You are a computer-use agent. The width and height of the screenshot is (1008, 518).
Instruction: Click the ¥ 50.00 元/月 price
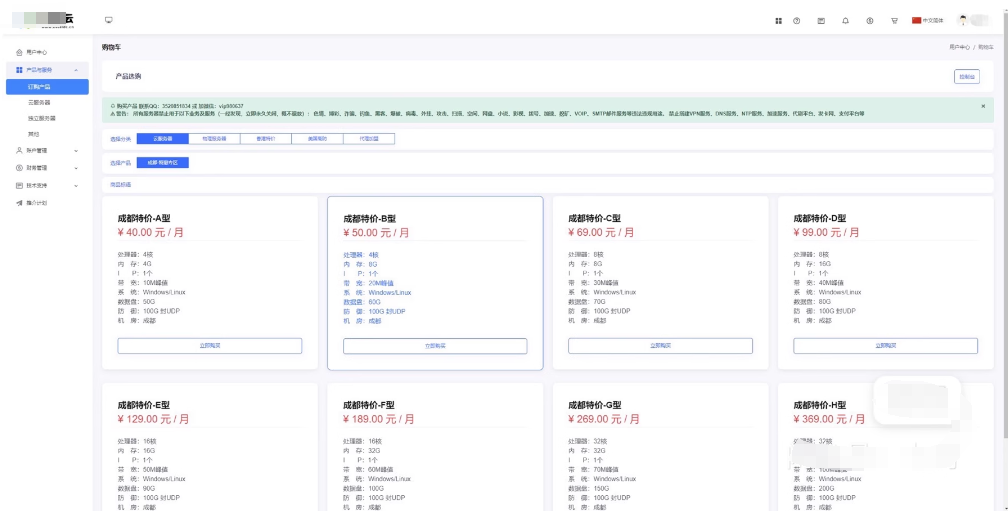tap(376, 233)
